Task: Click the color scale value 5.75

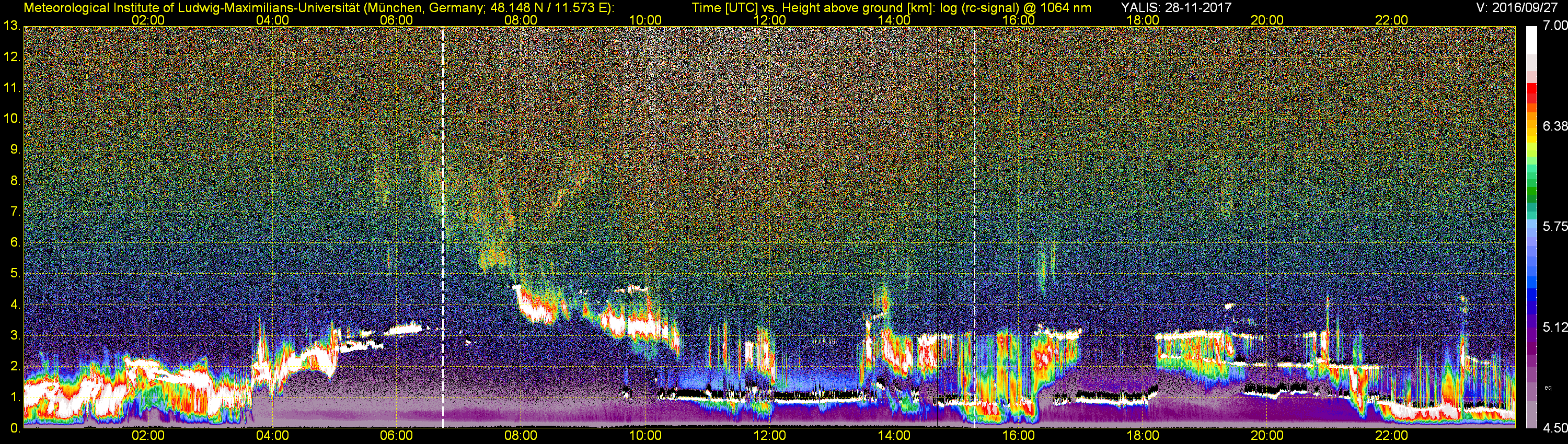Action: 1554,226
